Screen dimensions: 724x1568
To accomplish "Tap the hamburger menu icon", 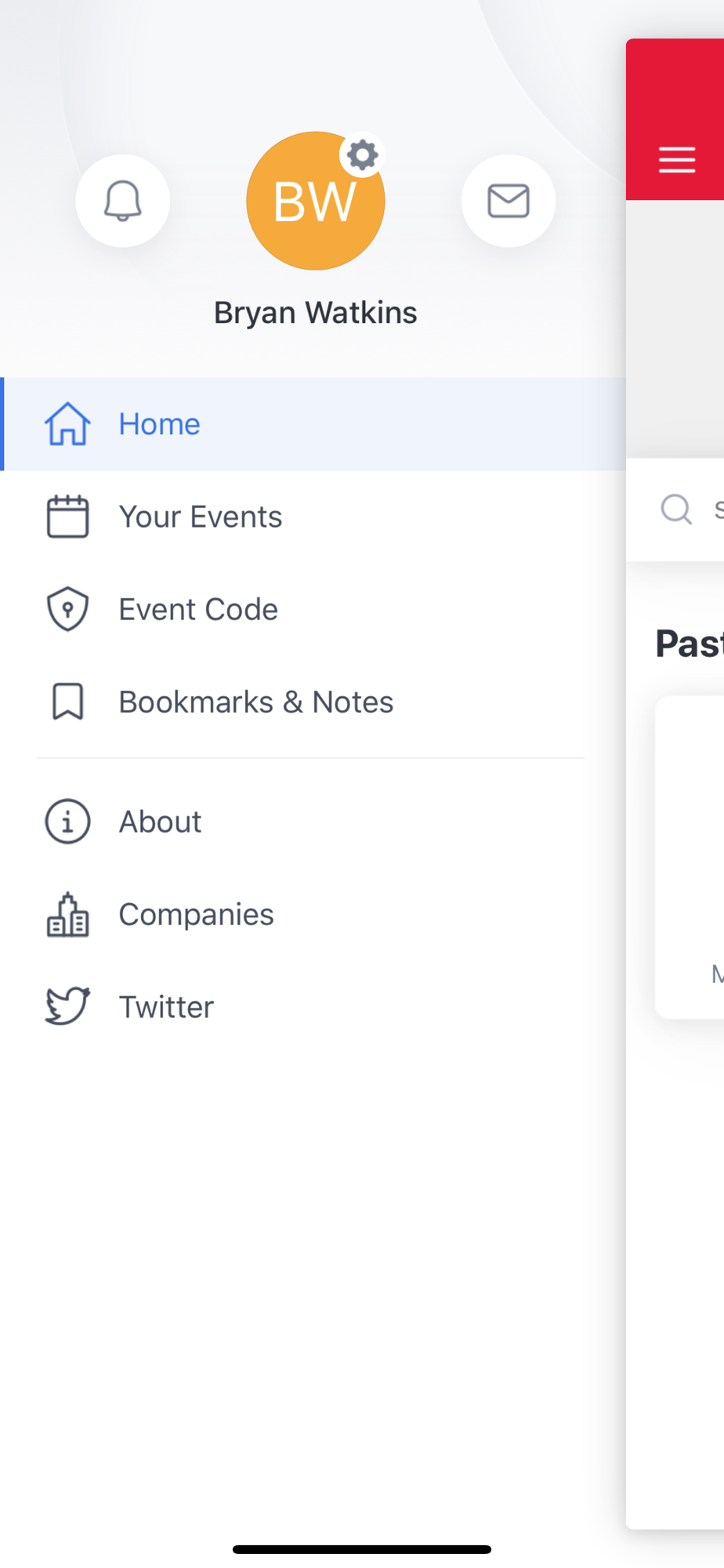I will coord(677,159).
